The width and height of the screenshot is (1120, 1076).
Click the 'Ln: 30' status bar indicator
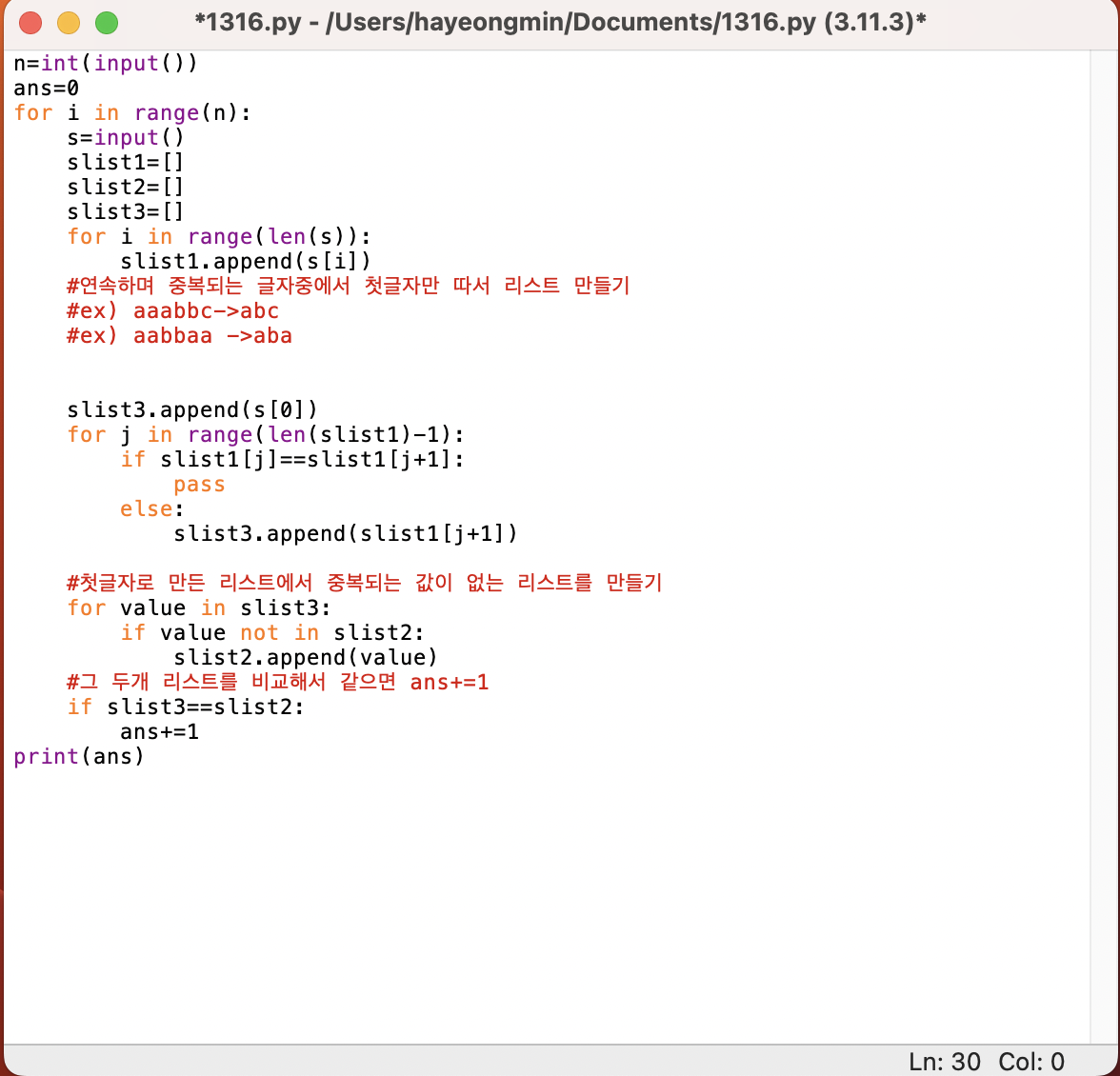click(945, 1061)
